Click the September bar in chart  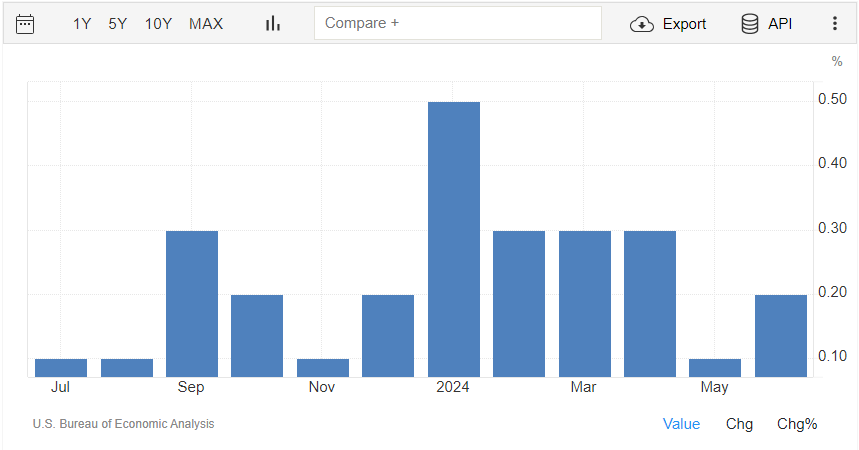pos(191,304)
